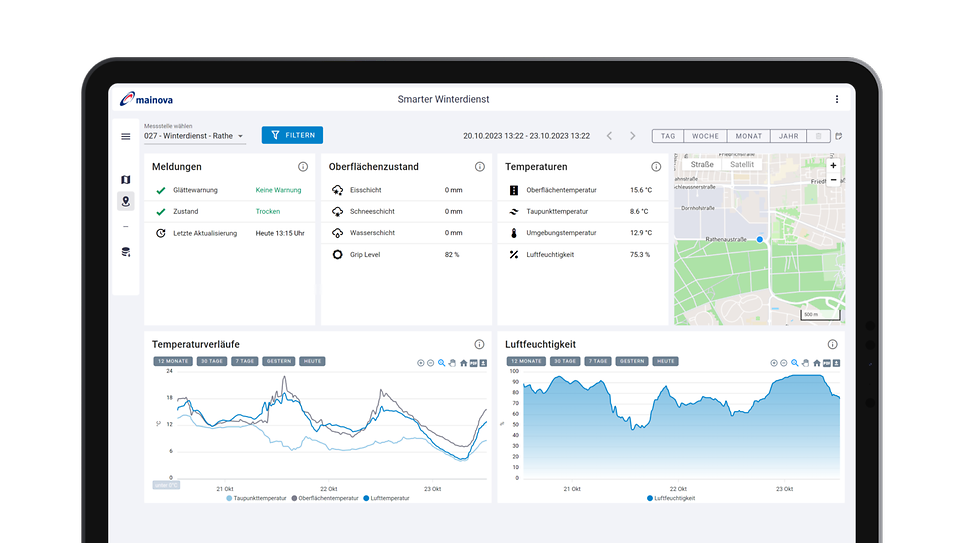
Task: Hide the Lufttemperatur series via the legend
Action: click(x=387, y=497)
